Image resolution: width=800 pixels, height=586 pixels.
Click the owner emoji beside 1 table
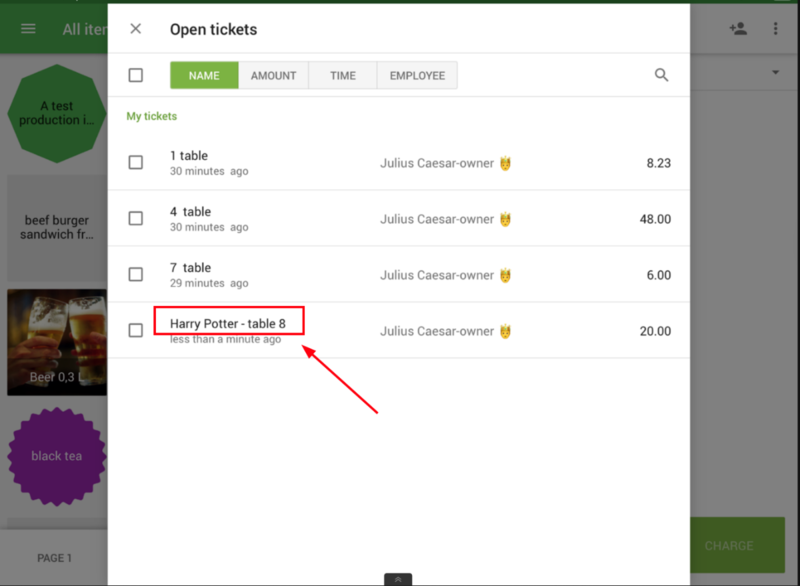coord(506,163)
